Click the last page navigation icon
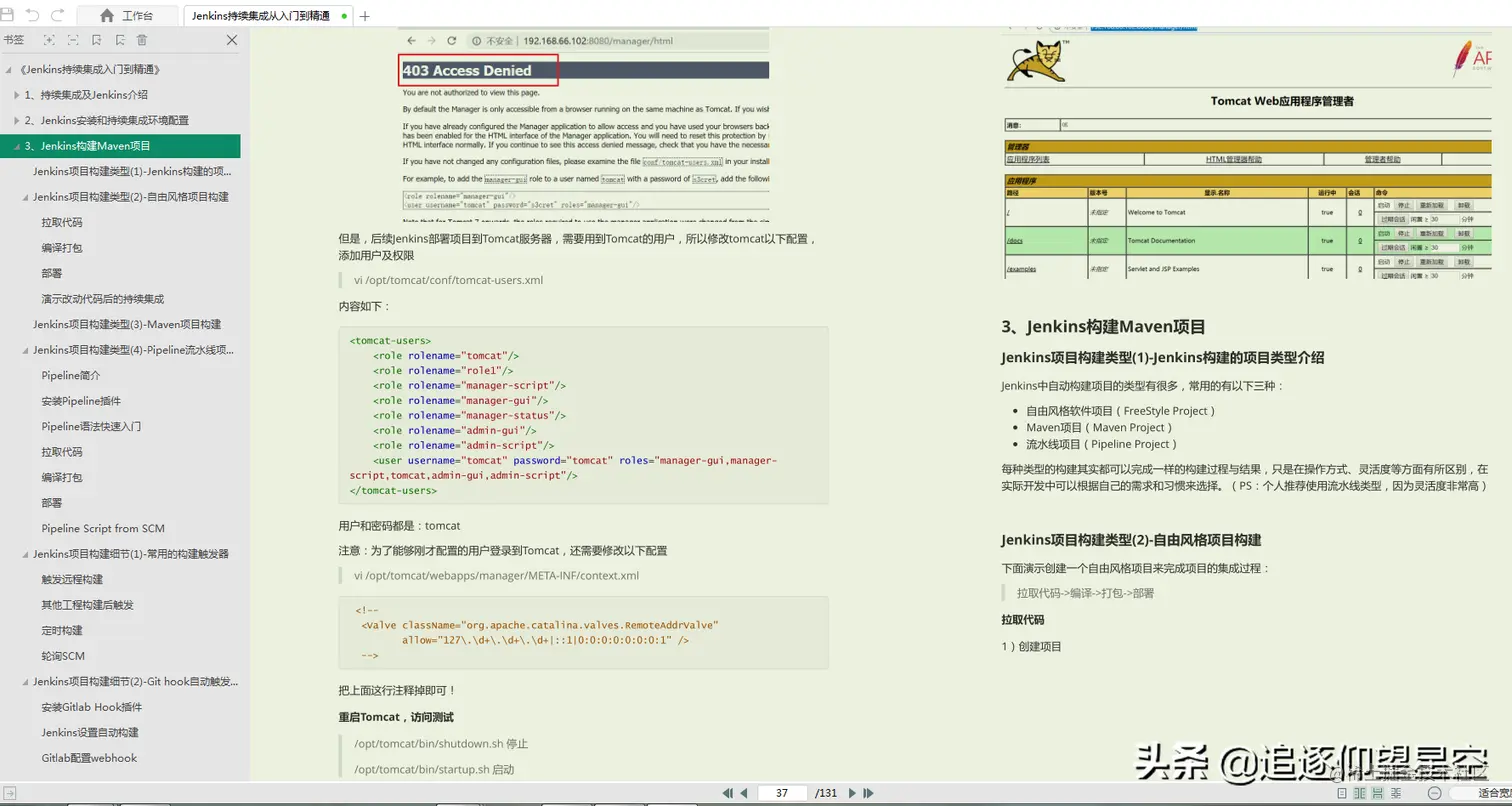This screenshot has height=806, width=1512. point(868,793)
